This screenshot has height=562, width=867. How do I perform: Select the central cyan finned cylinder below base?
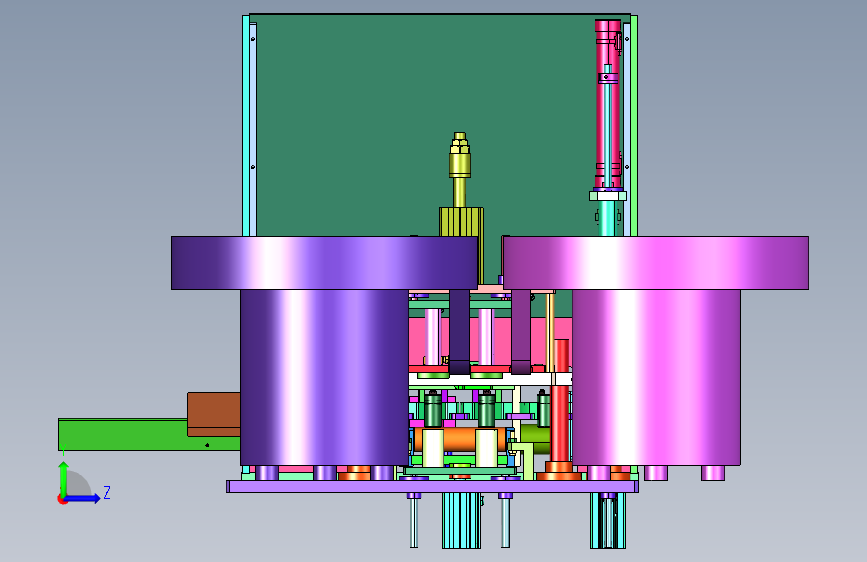pos(461,521)
